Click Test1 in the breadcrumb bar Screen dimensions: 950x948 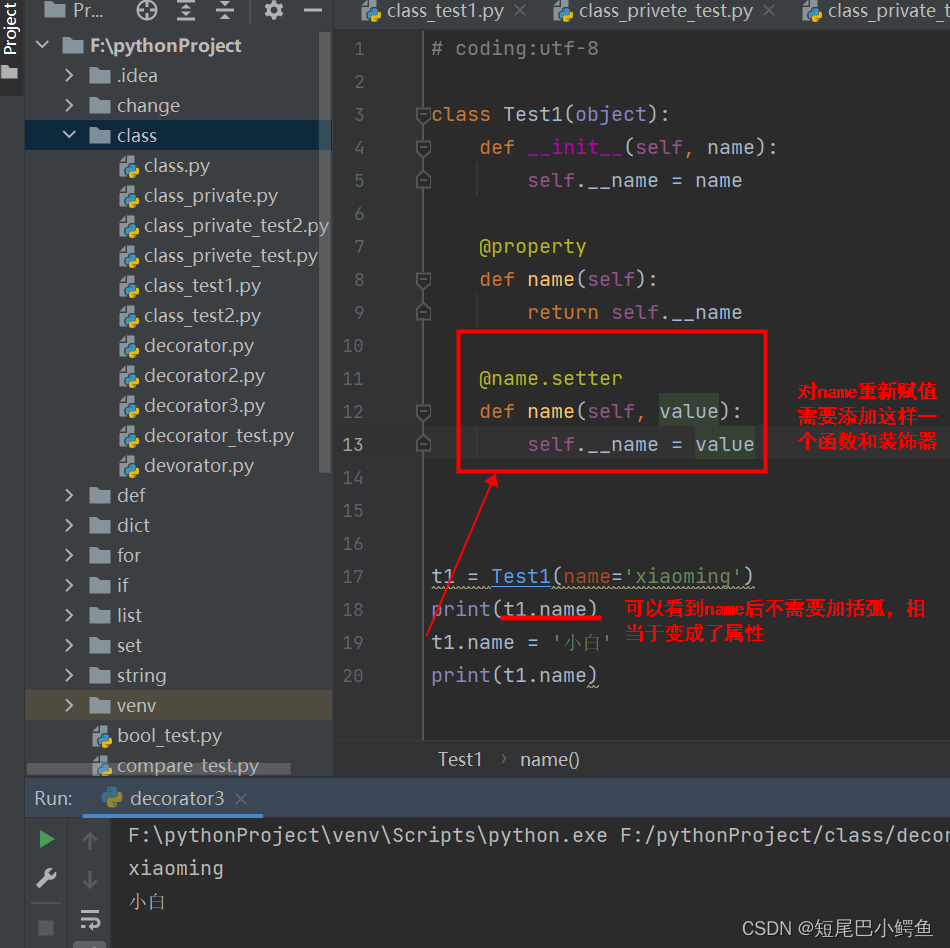tap(460, 759)
